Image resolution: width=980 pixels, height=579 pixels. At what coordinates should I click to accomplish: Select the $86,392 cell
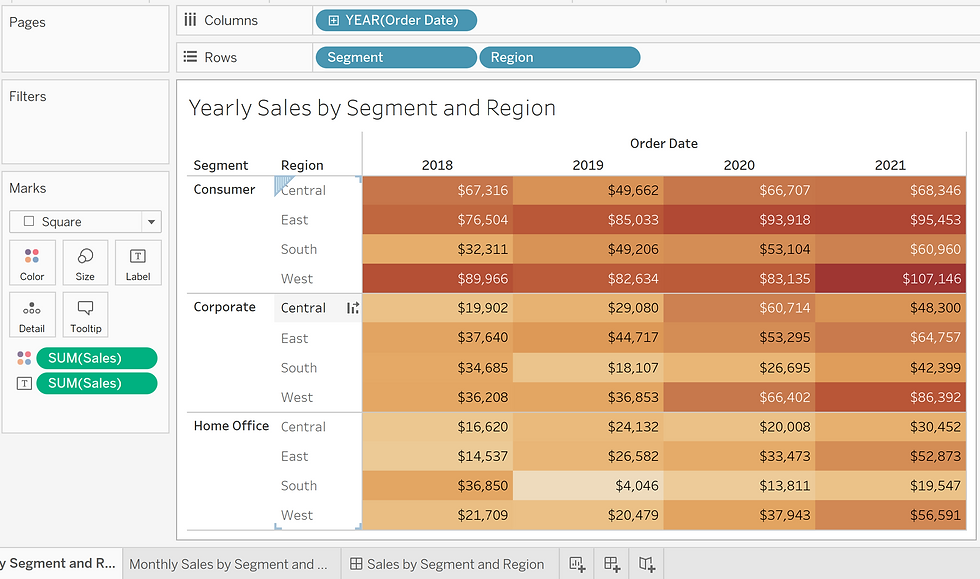pyautogui.click(x=891, y=397)
